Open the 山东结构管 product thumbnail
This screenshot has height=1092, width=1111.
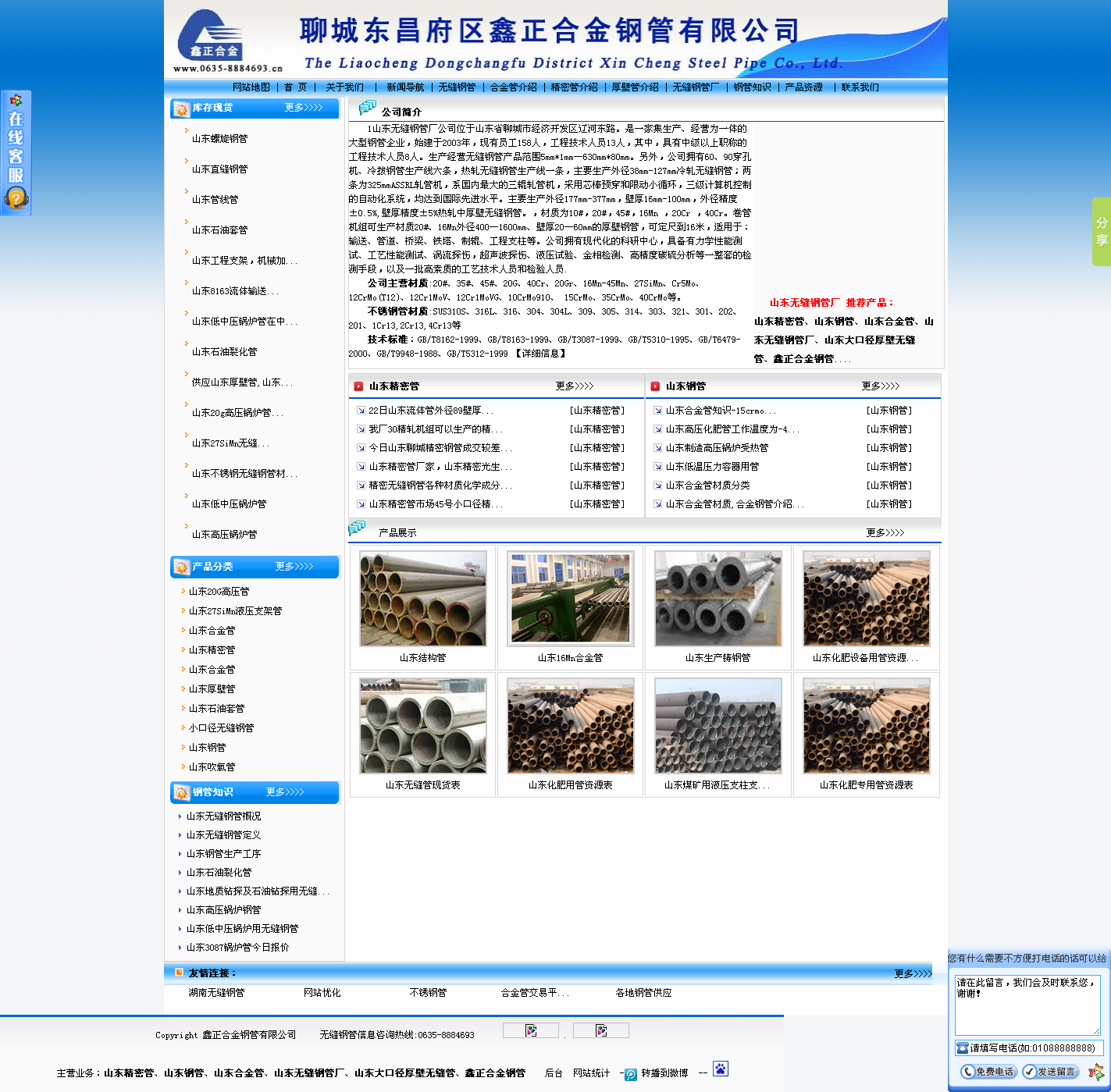(422, 599)
